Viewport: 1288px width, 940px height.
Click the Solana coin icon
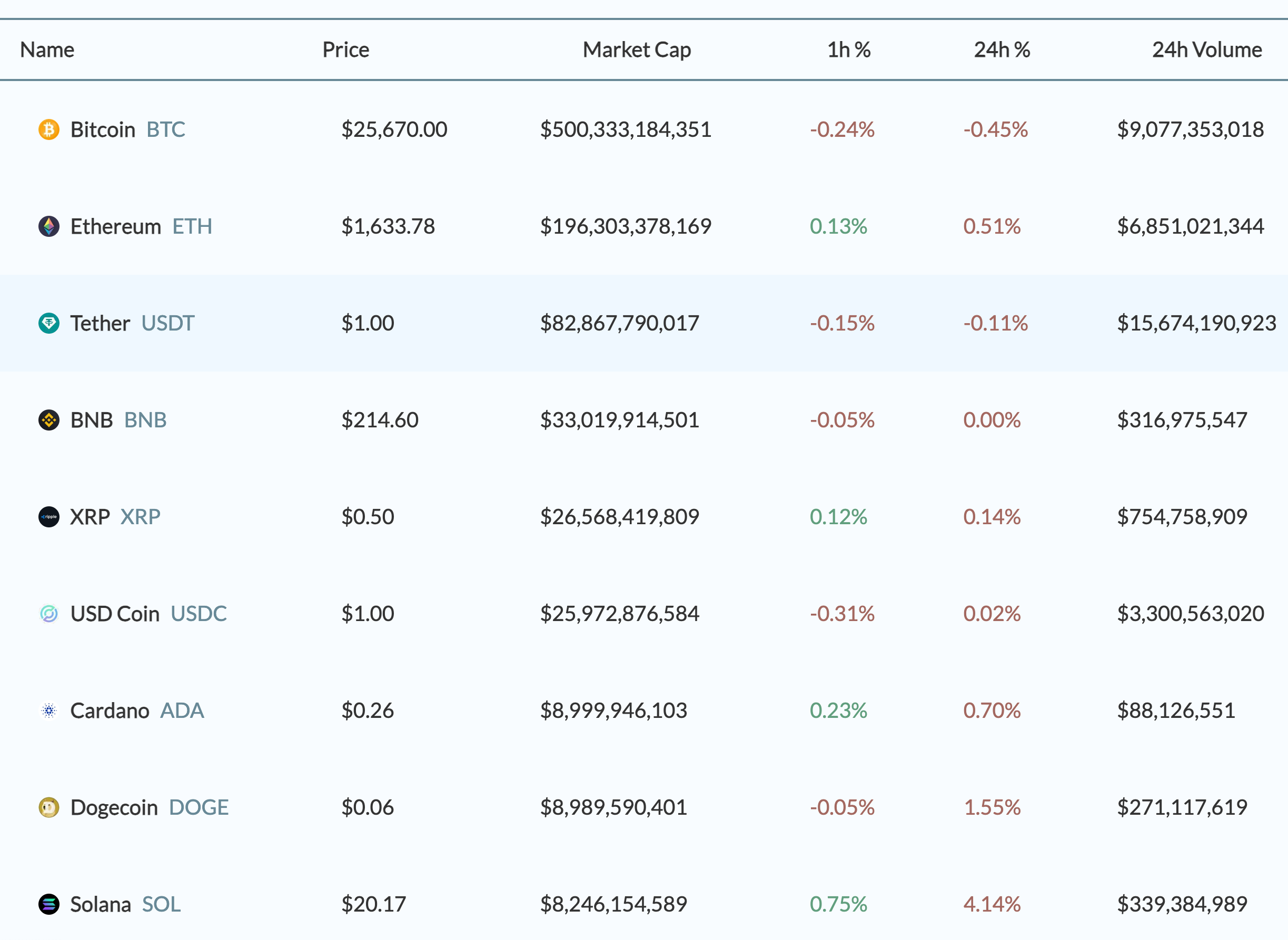[49, 904]
